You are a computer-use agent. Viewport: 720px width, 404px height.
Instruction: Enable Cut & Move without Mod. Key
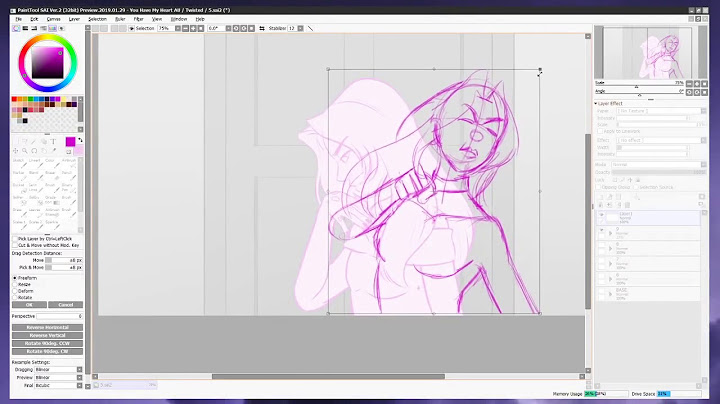15,245
